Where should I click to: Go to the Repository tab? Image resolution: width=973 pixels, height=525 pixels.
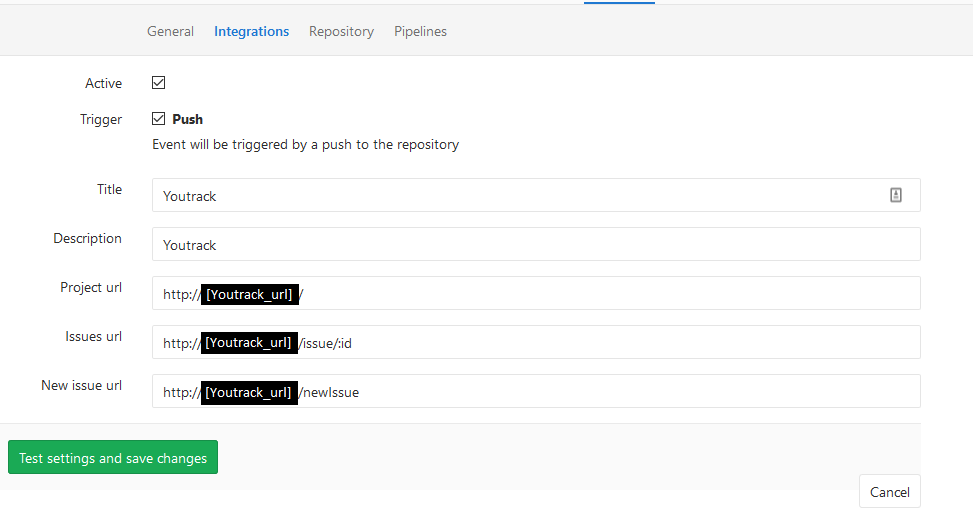click(341, 32)
